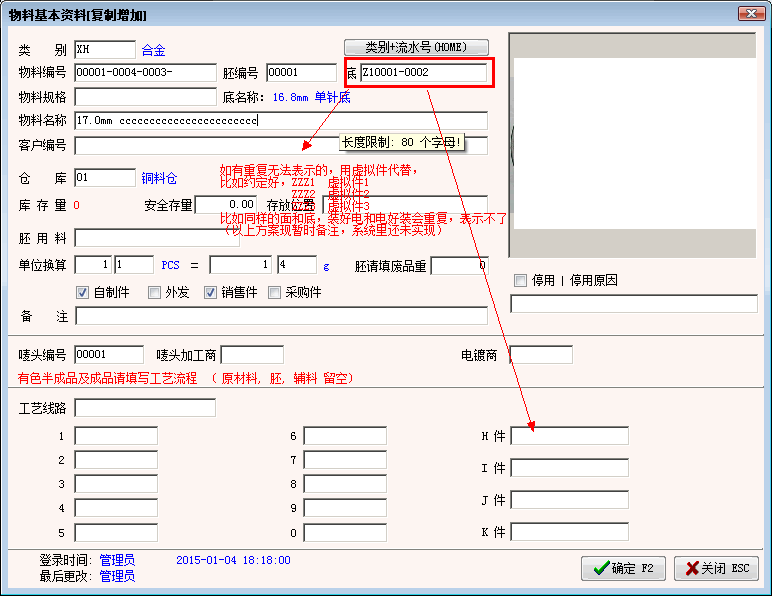The image size is (772, 596).
Task: Click the 唛头编号 field 00001
Action: coord(109,354)
